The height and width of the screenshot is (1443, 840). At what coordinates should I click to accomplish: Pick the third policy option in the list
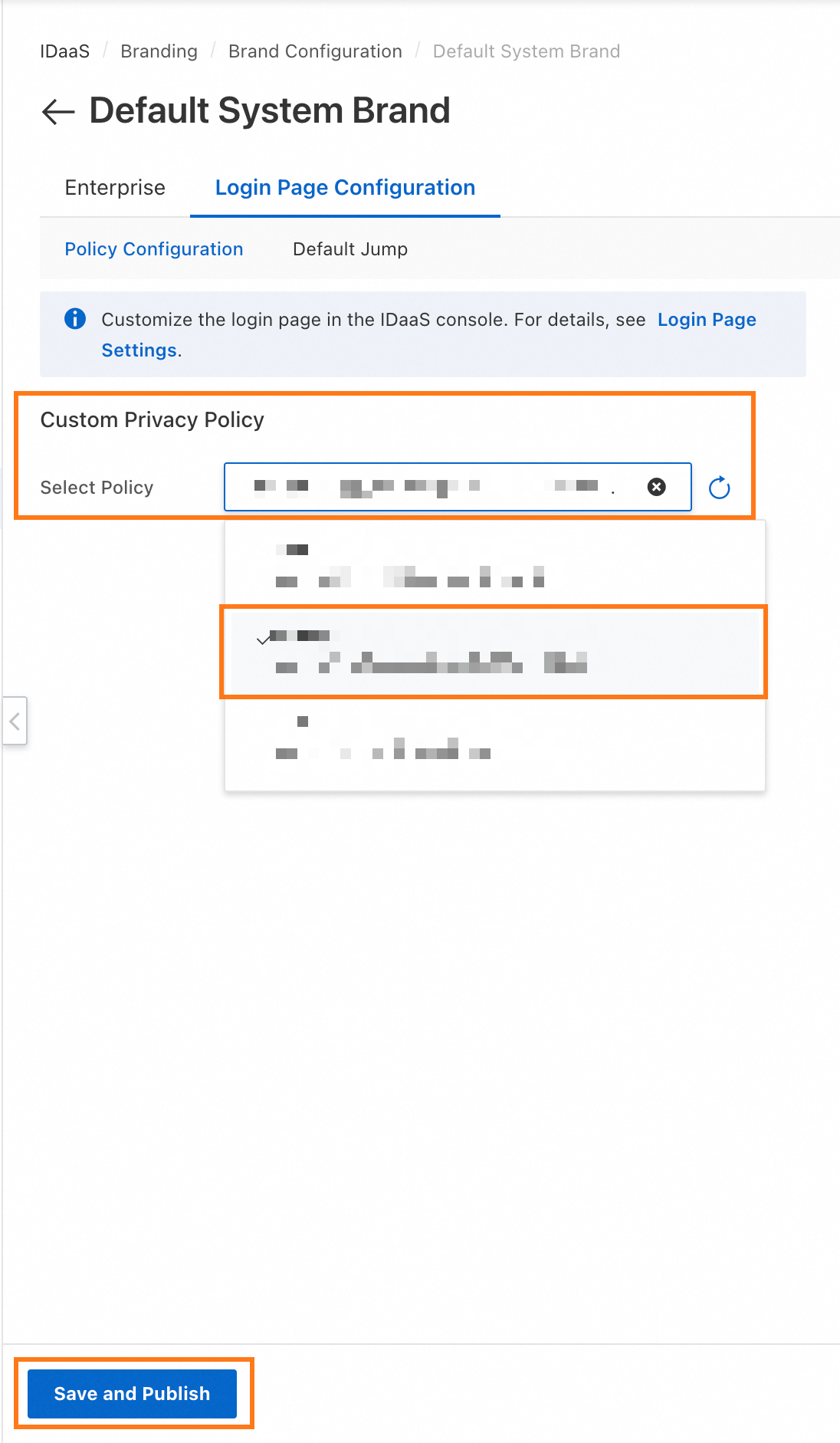(494, 738)
